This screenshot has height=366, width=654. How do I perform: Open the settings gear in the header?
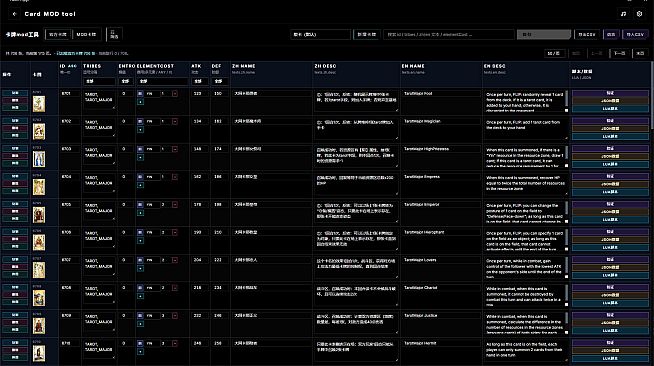click(639, 14)
